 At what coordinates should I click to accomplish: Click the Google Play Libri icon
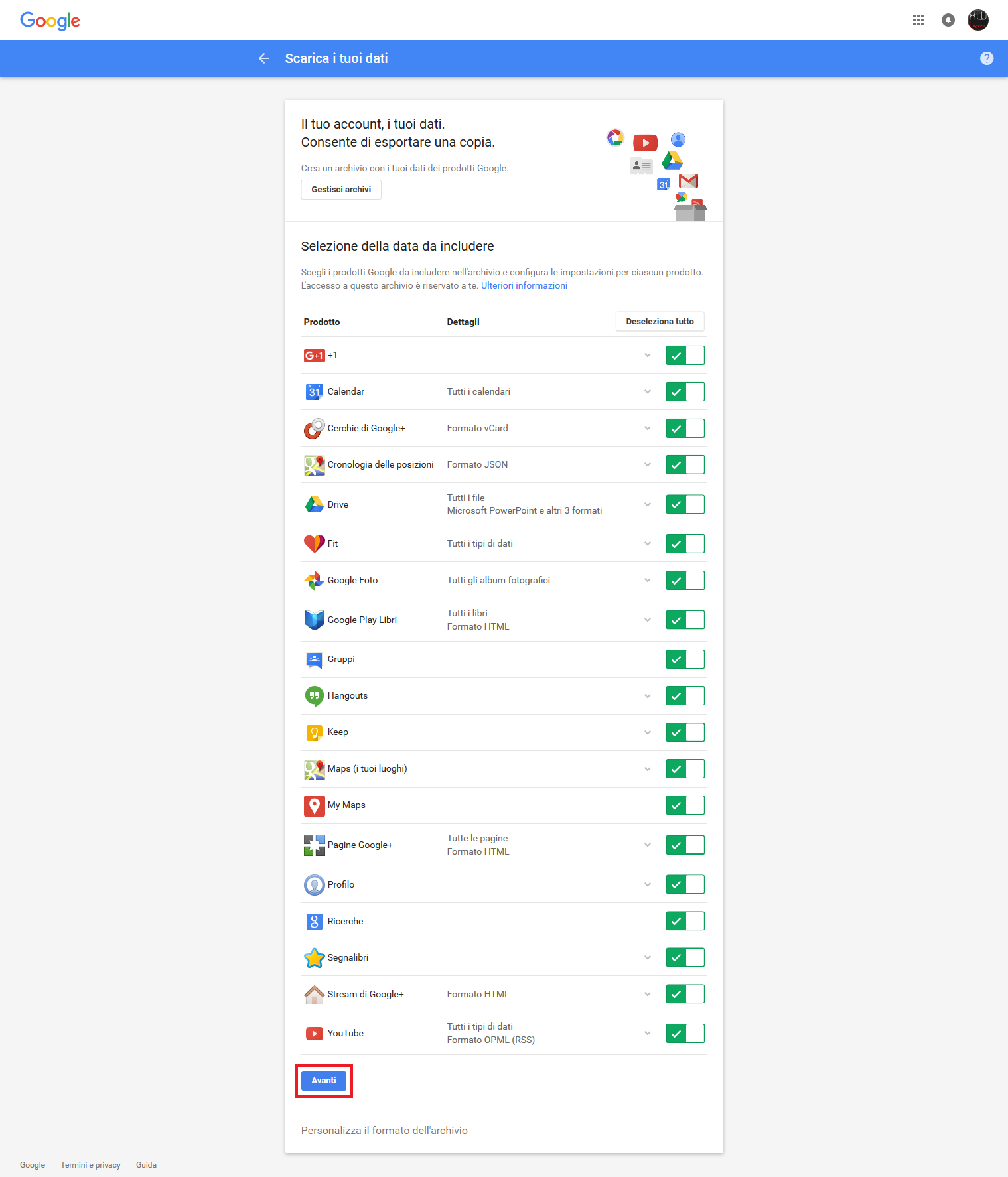click(x=315, y=620)
